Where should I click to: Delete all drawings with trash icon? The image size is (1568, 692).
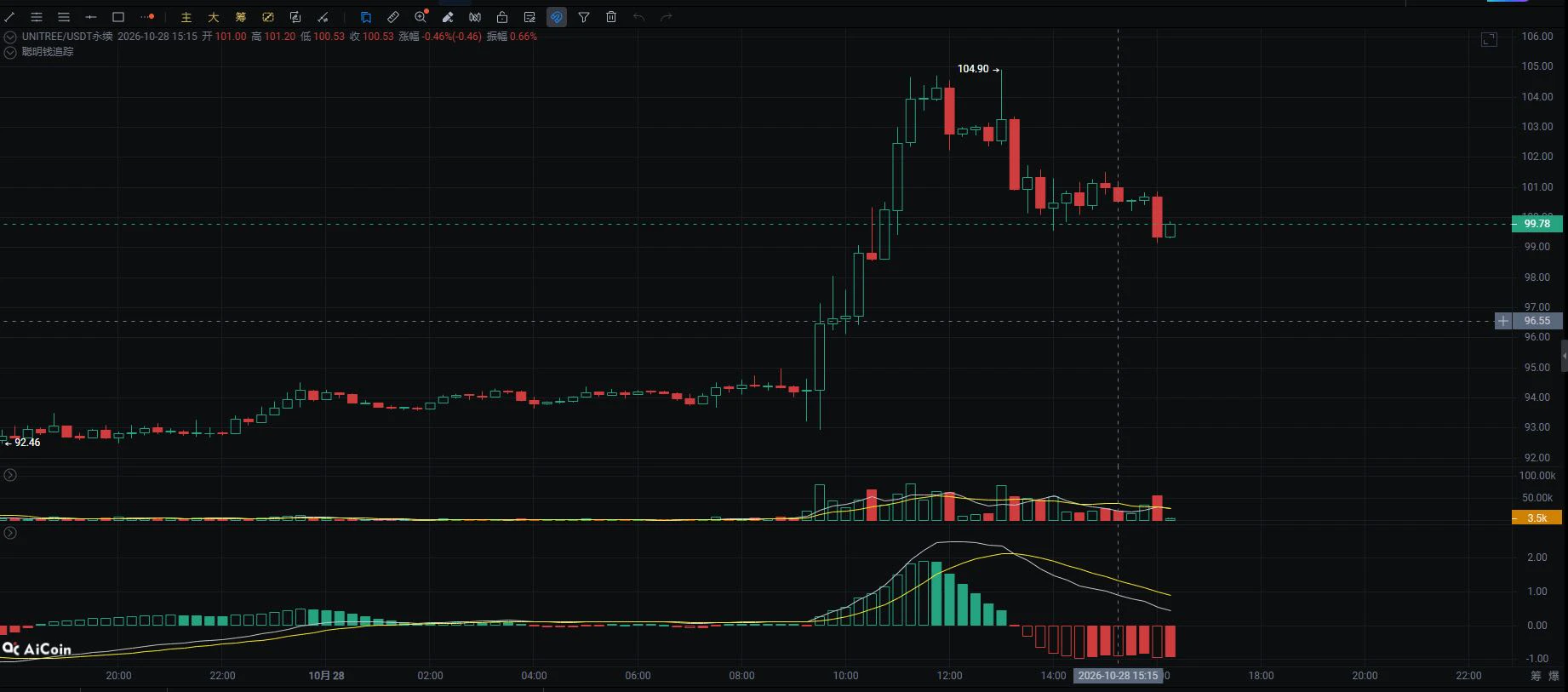(611, 17)
